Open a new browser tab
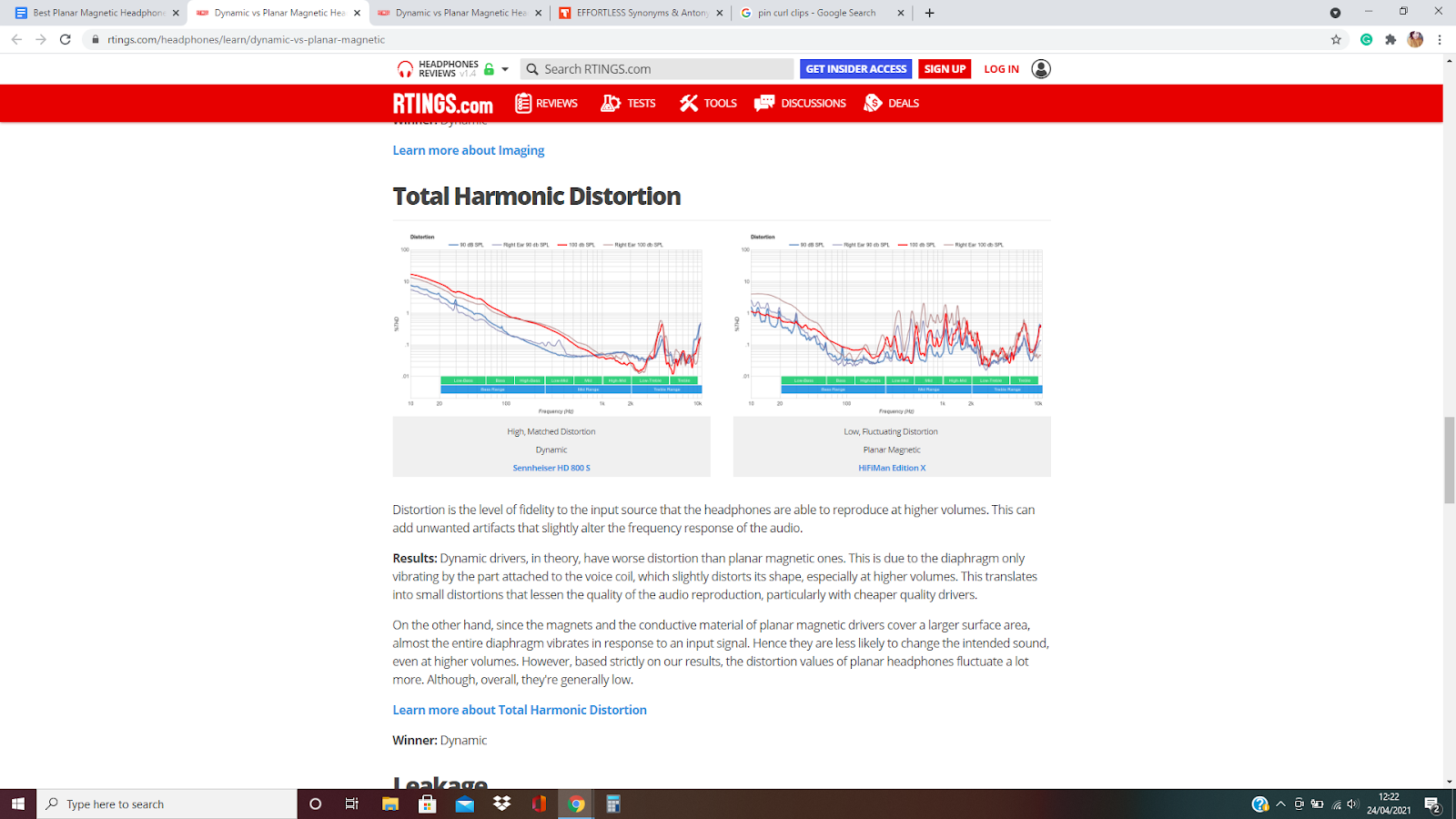Screen dimensions: 1456x819 929,13
